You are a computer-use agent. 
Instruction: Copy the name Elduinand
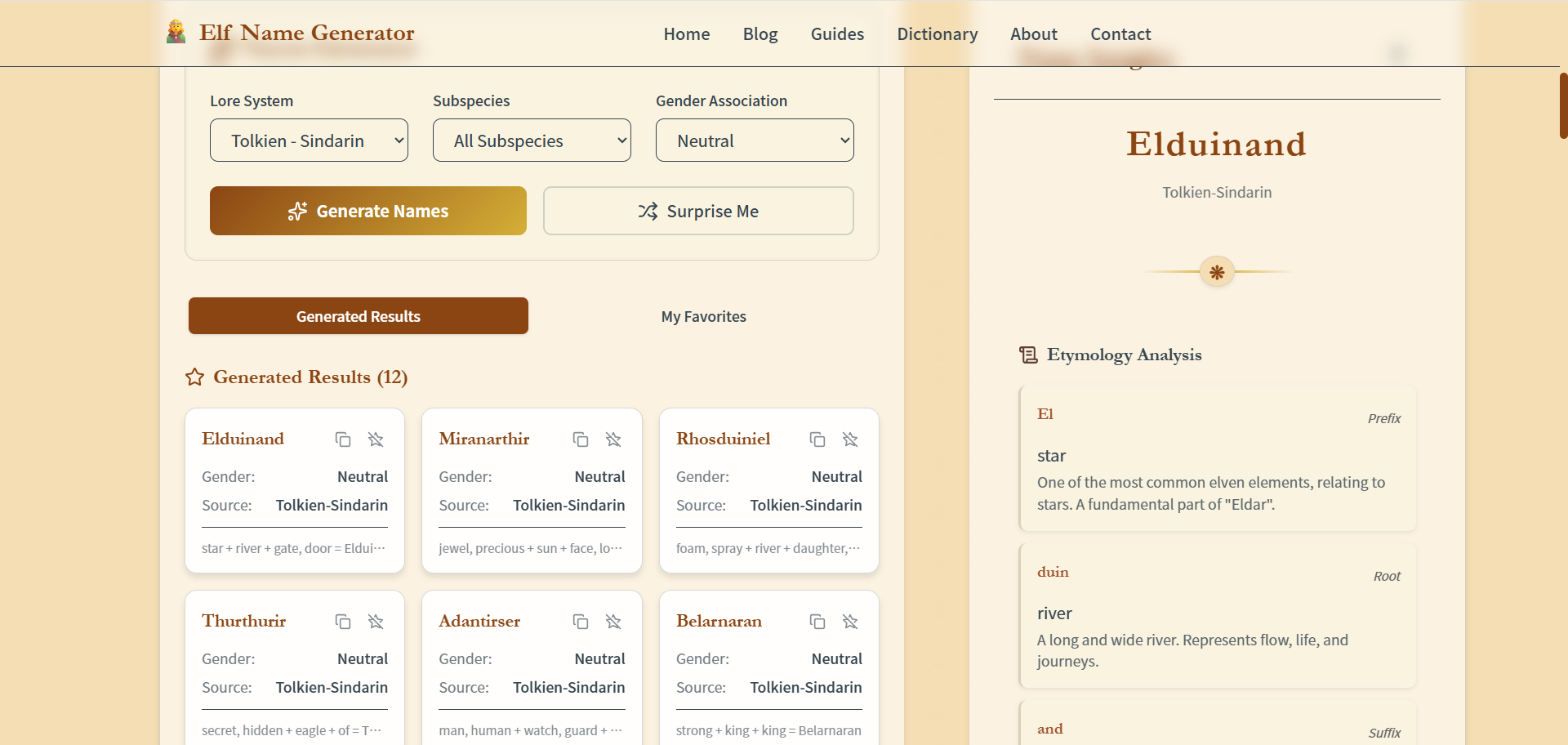coord(343,439)
